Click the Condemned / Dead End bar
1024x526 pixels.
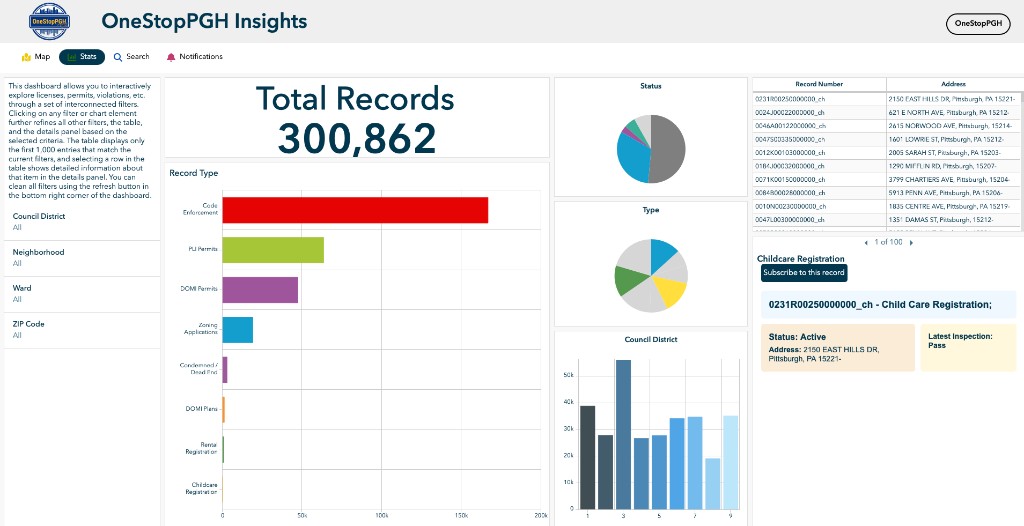pyautogui.click(x=225, y=370)
